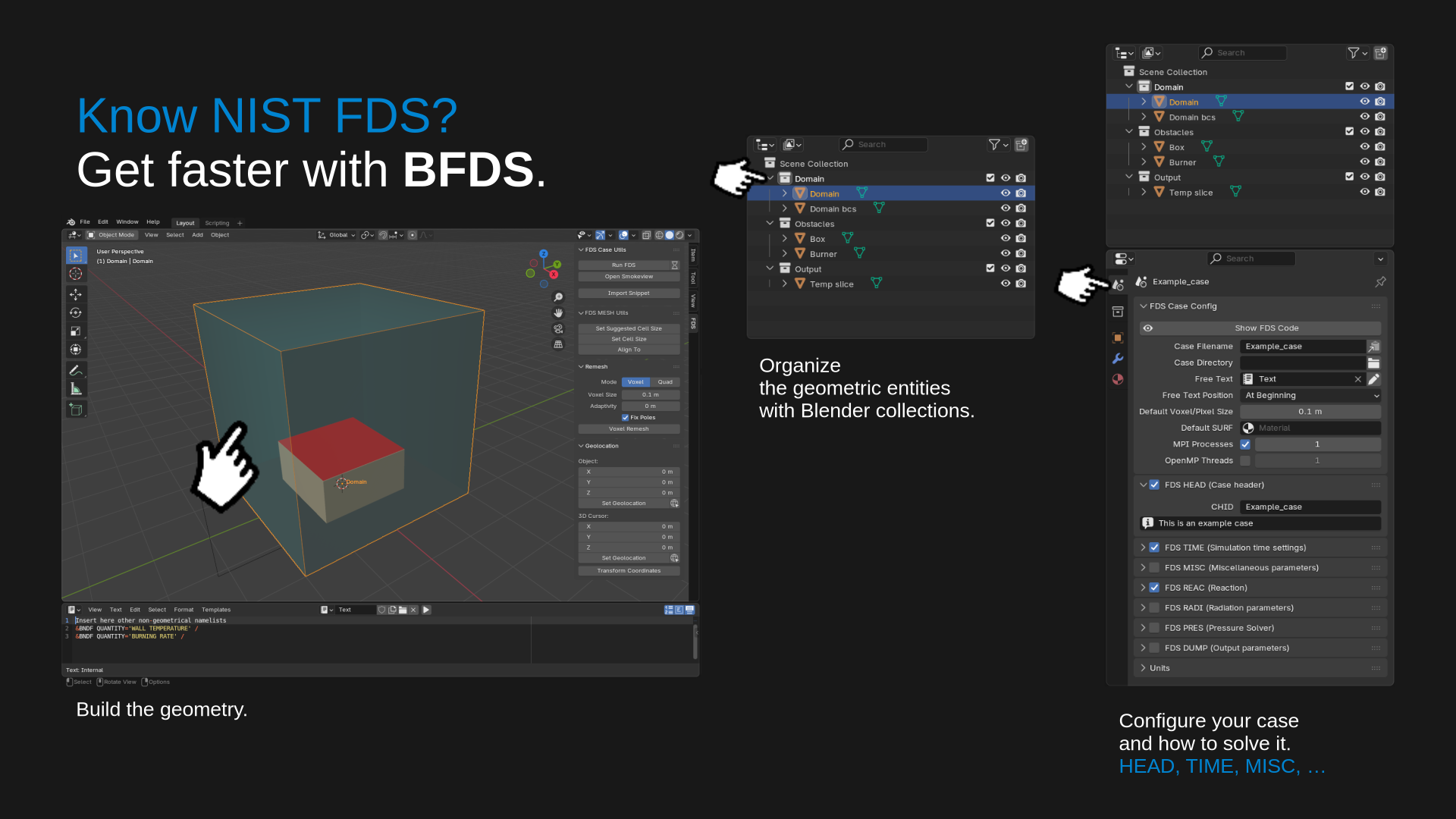1456x819 pixels.
Task: Expand the Units panel
Action: 1143,668
